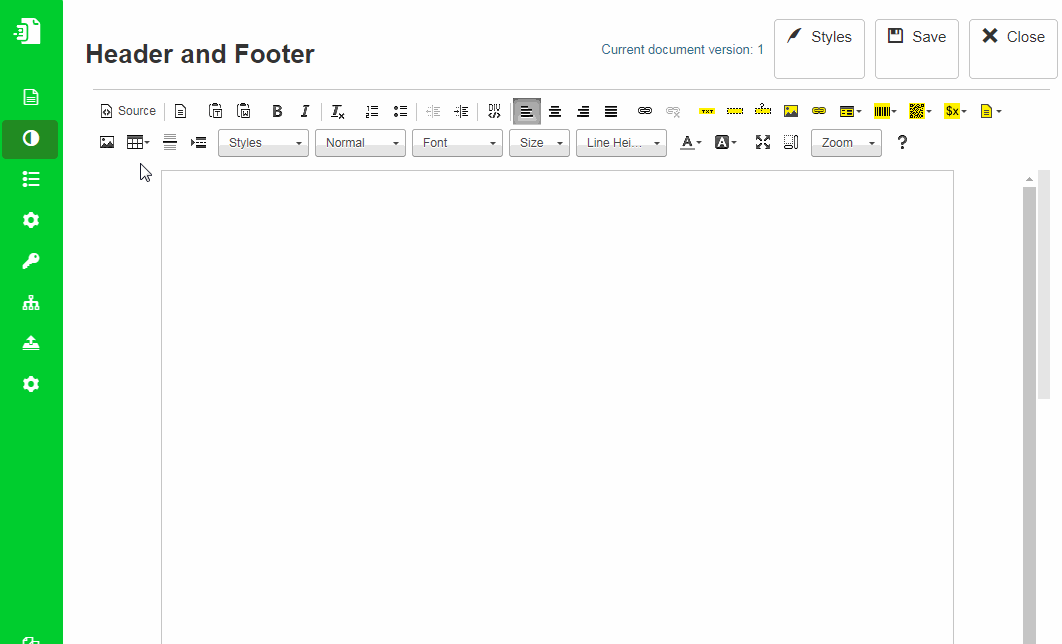The height and width of the screenshot is (644, 1062).
Task: Toggle italic formatting
Action: pyautogui.click(x=305, y=111)
